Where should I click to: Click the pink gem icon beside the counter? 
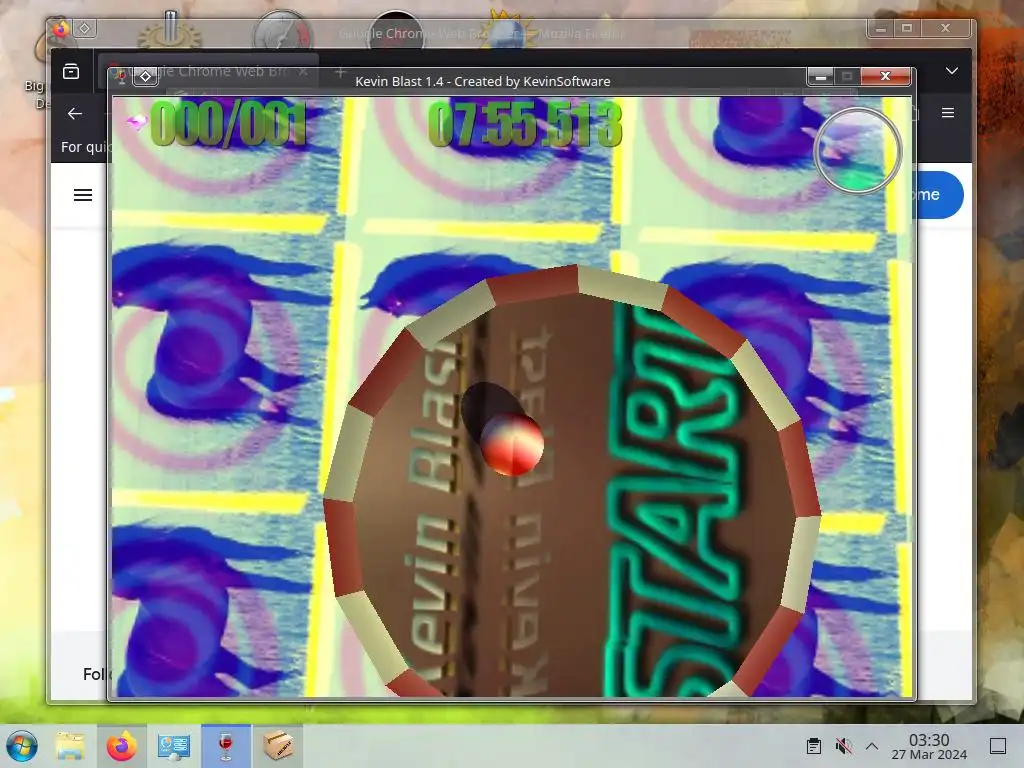pyautogui.click(x=136, y=123)
